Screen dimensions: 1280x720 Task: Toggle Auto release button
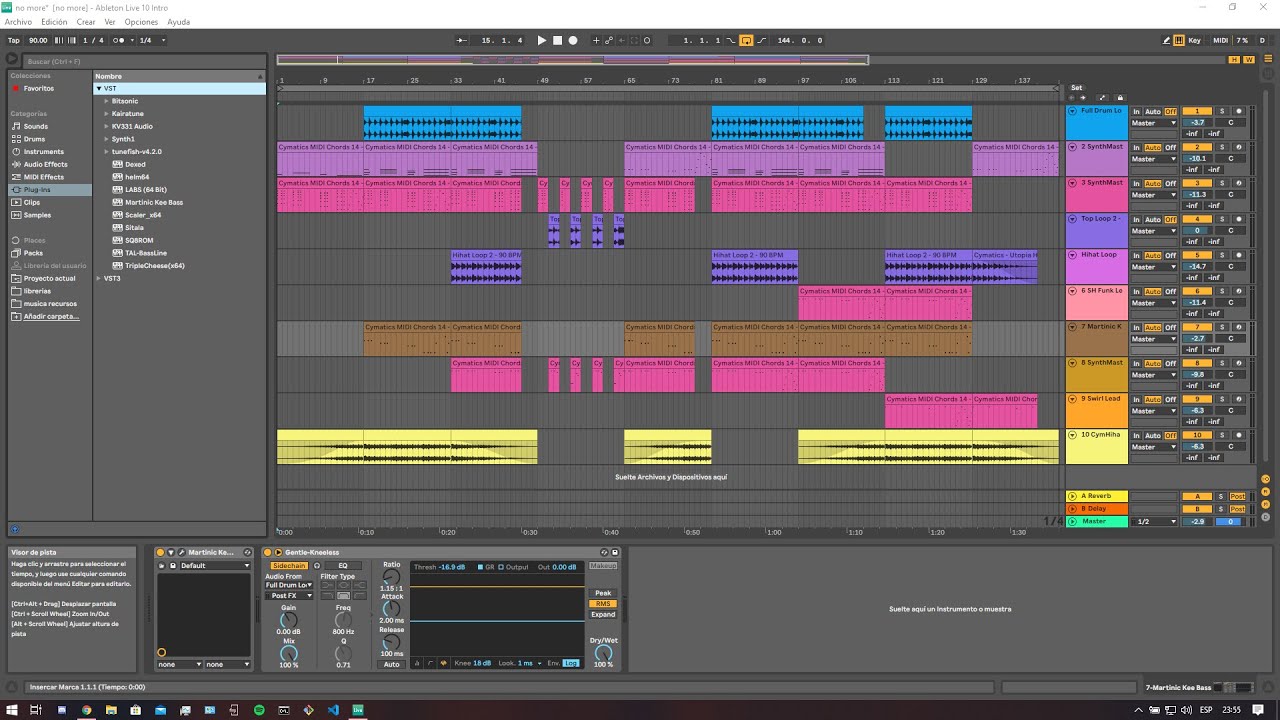(x=391, y=664)
